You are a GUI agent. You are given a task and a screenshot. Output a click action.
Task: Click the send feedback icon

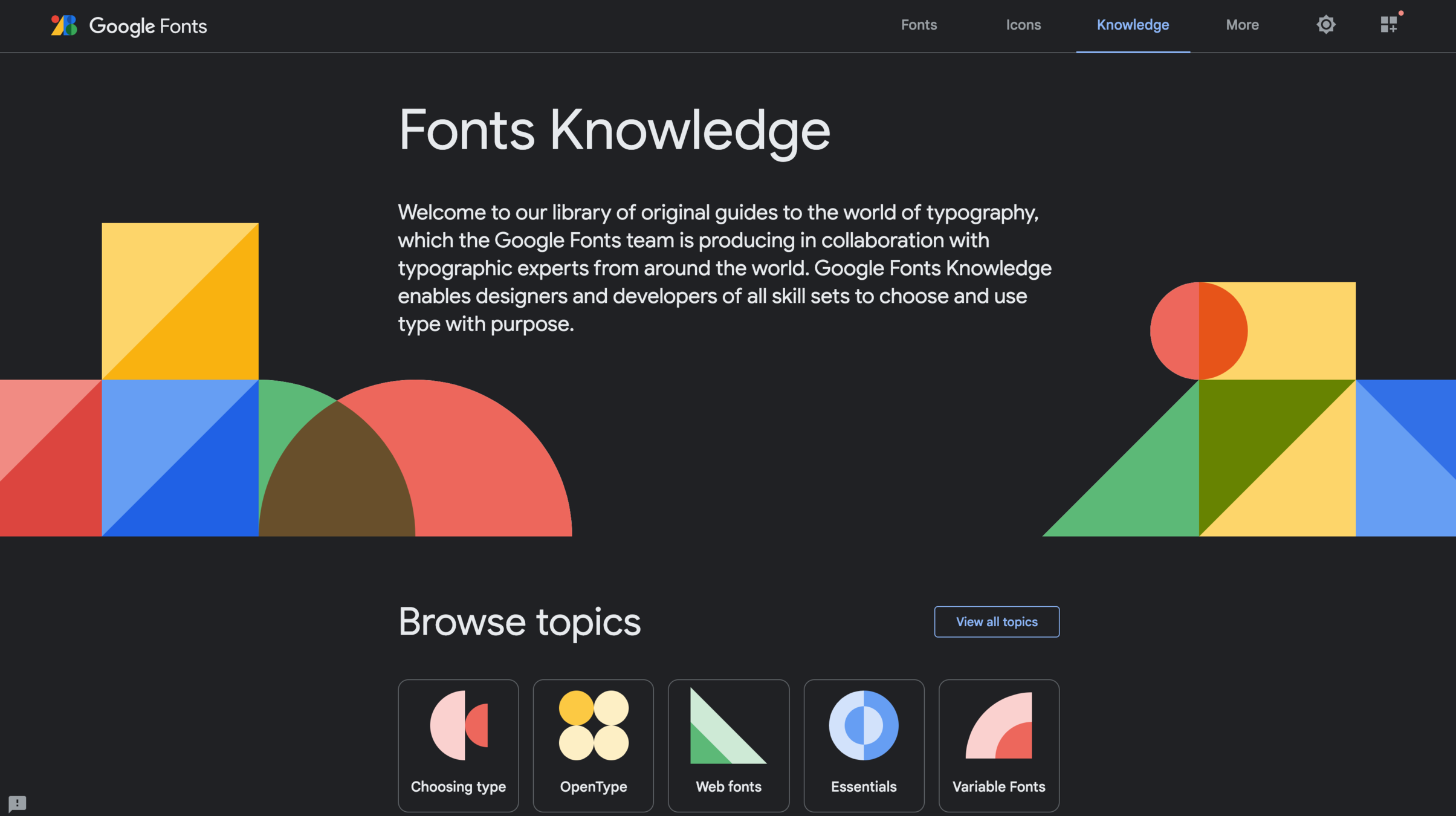[x=17, y=803]
